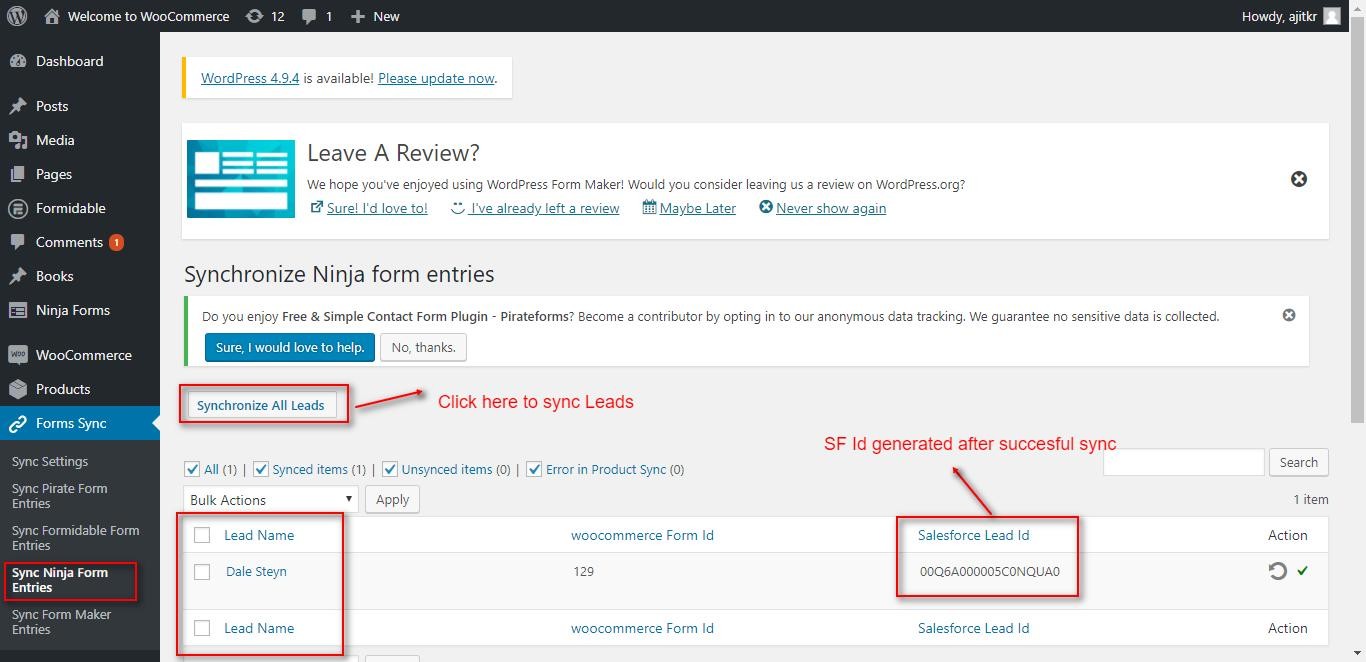Click the Search button

tap(1298, 462)
